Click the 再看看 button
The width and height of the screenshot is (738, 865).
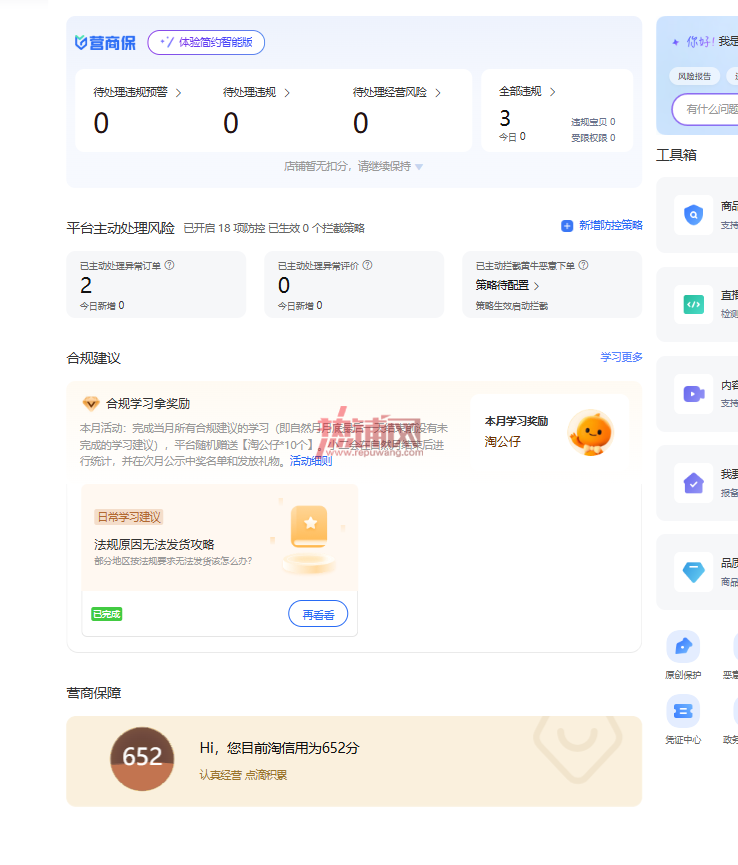[318, 614]
